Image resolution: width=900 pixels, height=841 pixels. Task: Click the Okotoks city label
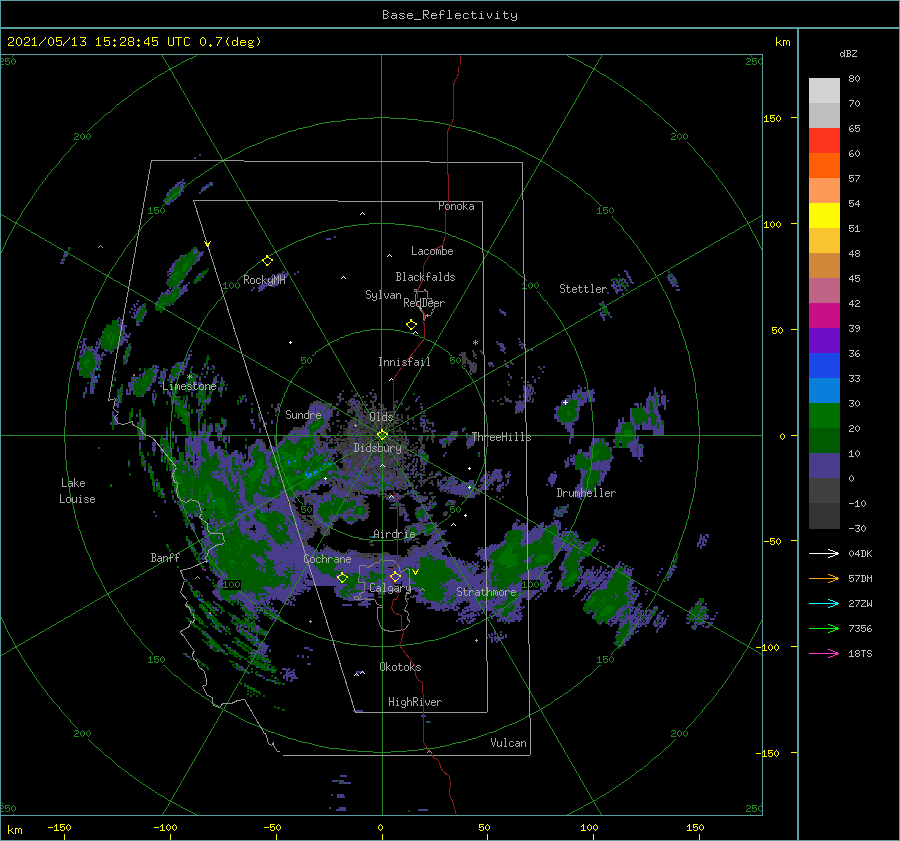click(400, 667)
